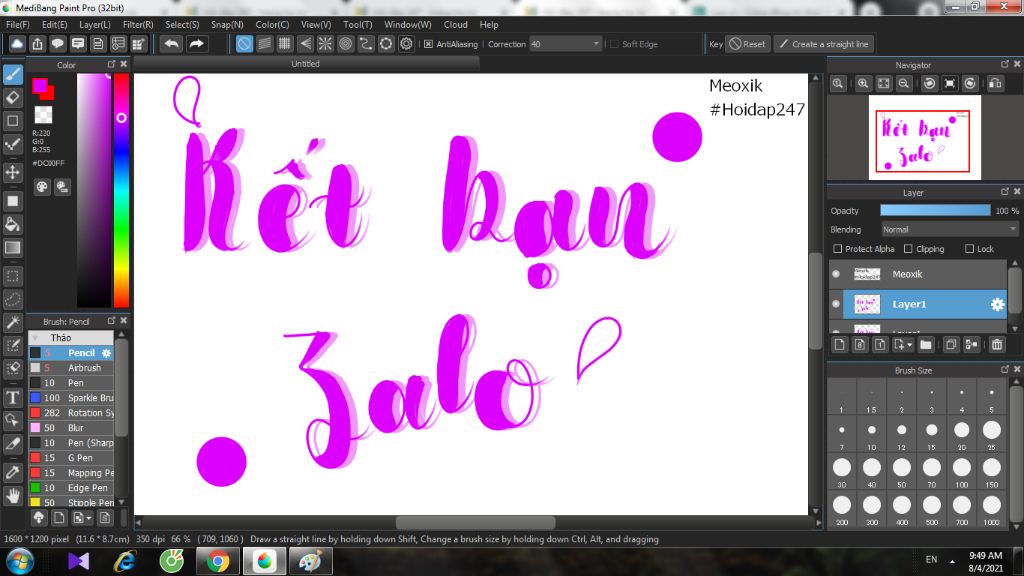Viewport: 1024px width, 576px height.
Task: Check Lock layer option
Action: [969, 249]
